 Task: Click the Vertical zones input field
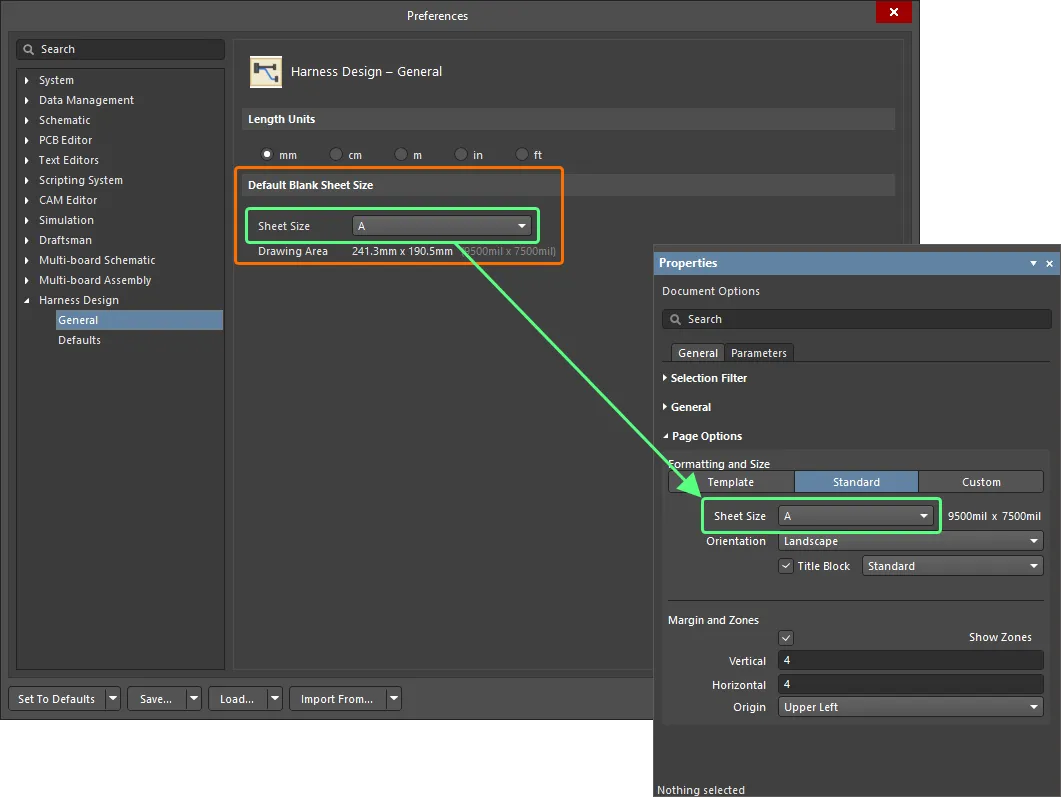[x=910, y=660]
